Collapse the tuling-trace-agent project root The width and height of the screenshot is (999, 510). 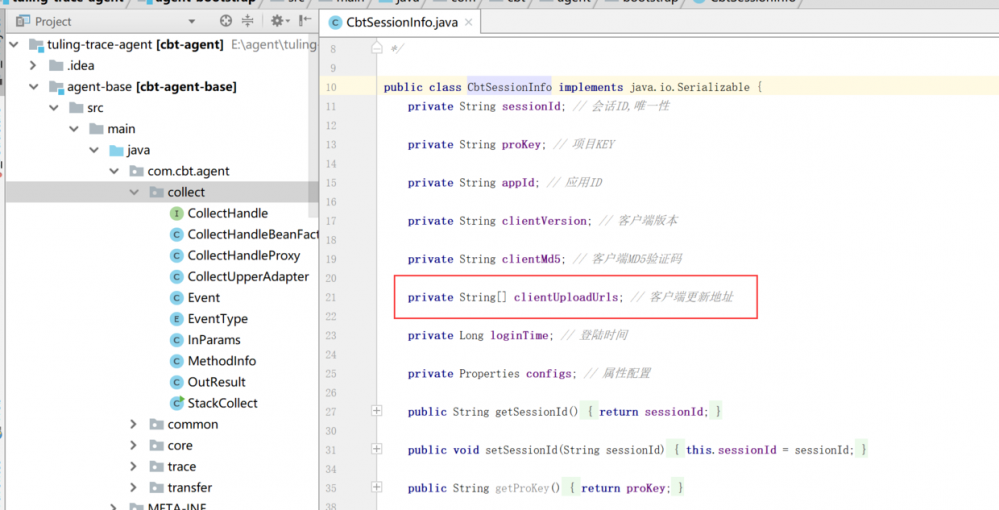14,45
